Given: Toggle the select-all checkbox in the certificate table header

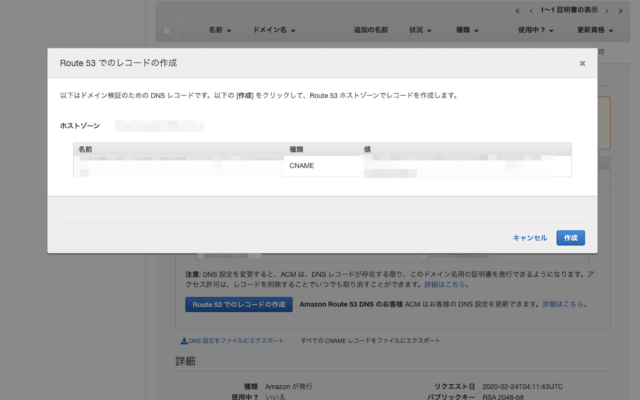Looking at the screenshot, I should click(167, 30).
